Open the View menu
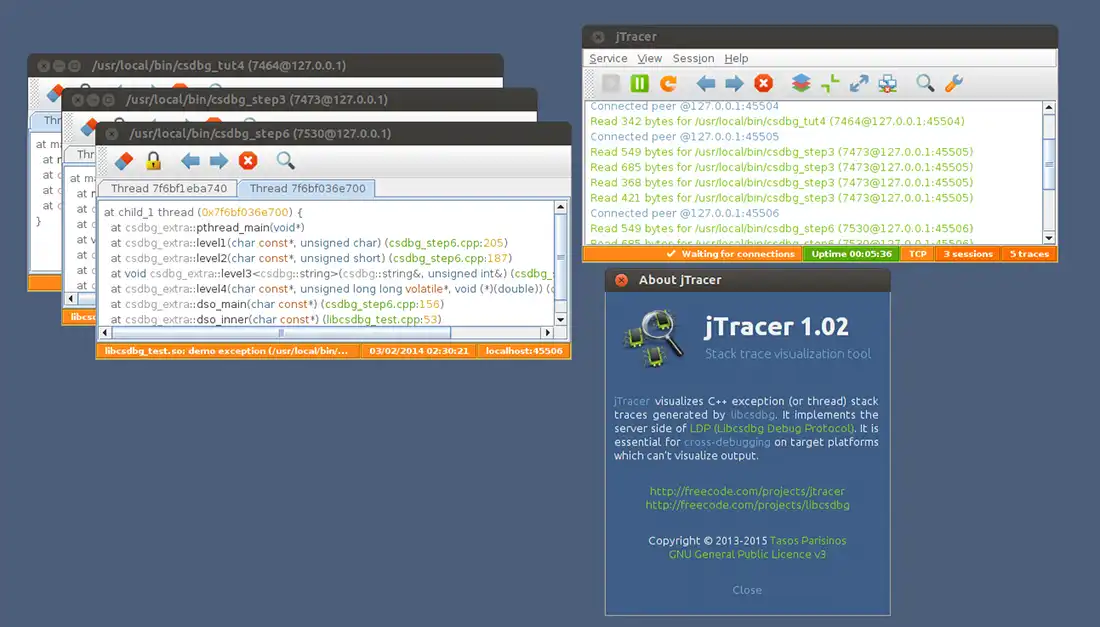Viewport: 1100px width, 627px height. pos(649,58)
